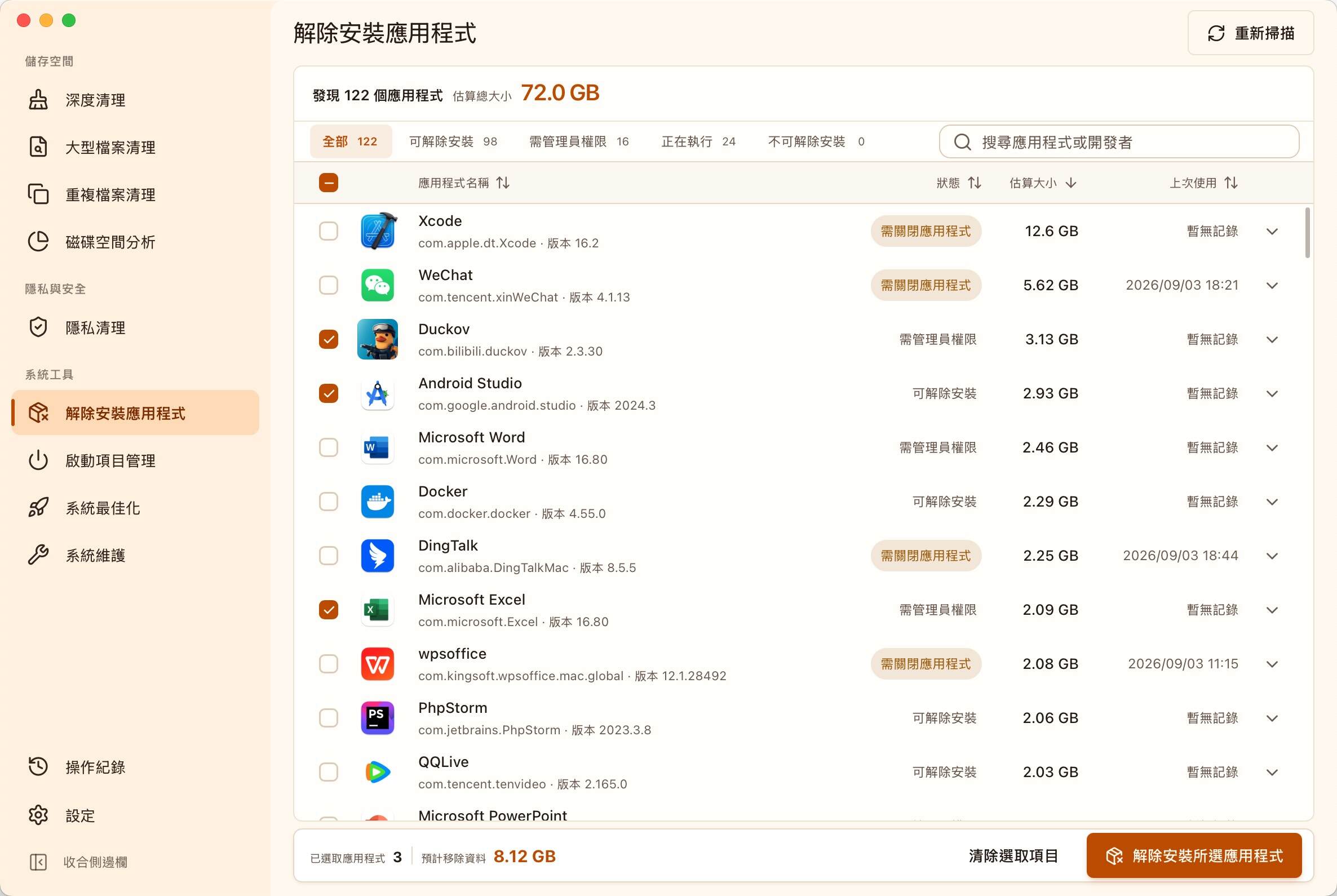Open Startup Items (啟動項目管理) power icon
The image size is (1337, 896).
(38, 460)
